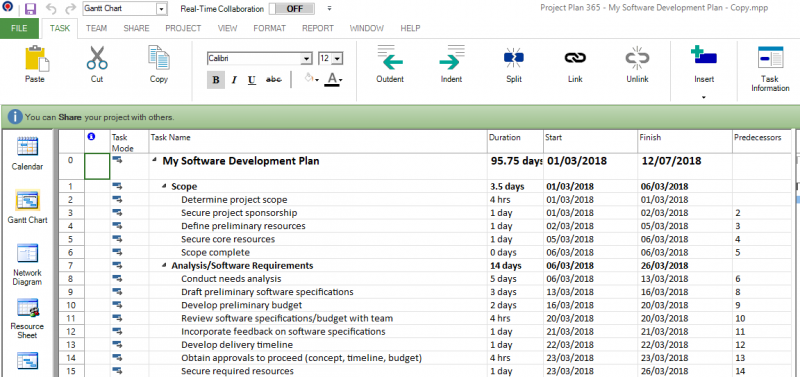Select the 'Scope complete' milestone task
Screen dimensions: 800x377
tap(215, 253)
